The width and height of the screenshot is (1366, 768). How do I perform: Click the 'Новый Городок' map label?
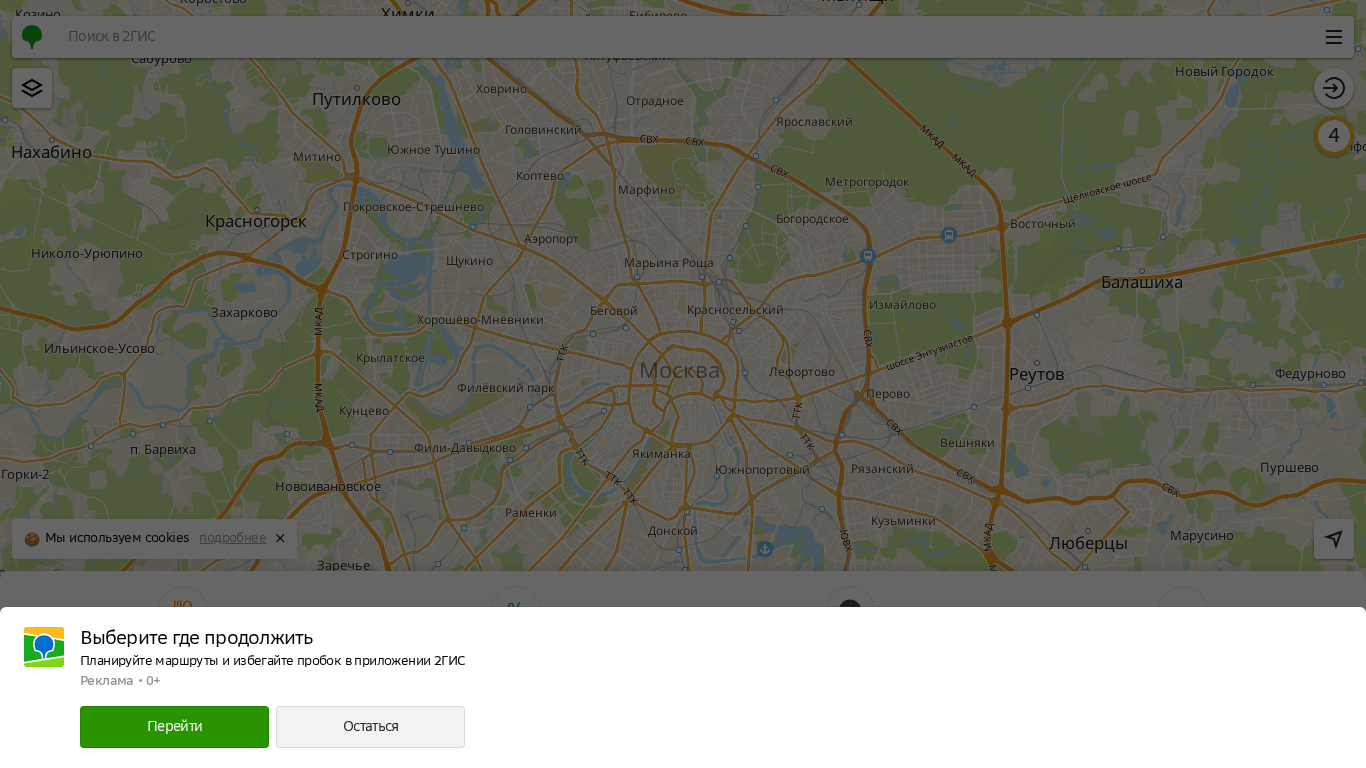tap(1224, 72)
